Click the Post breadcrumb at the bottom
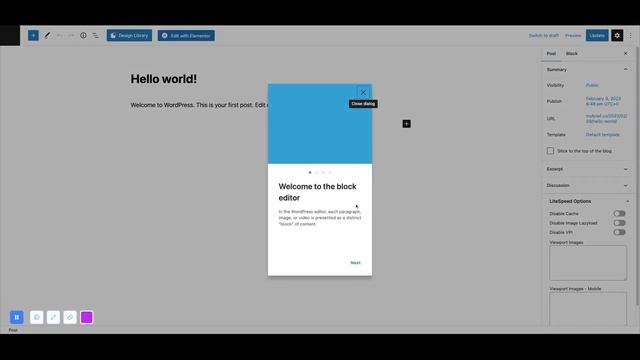Screen dimensions: 640x360 pyautogui.click(x=13, y=330)
